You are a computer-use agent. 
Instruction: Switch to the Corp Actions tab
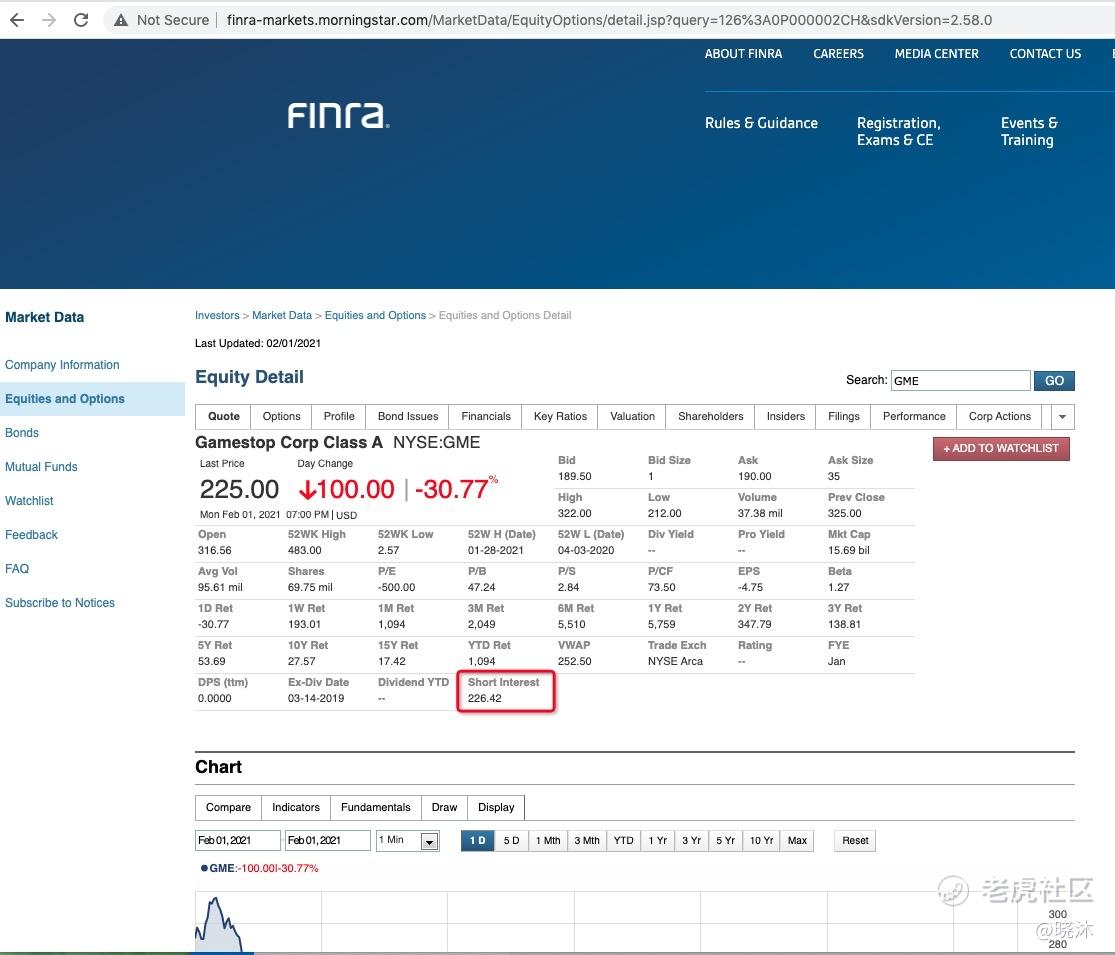pos(999,417)
